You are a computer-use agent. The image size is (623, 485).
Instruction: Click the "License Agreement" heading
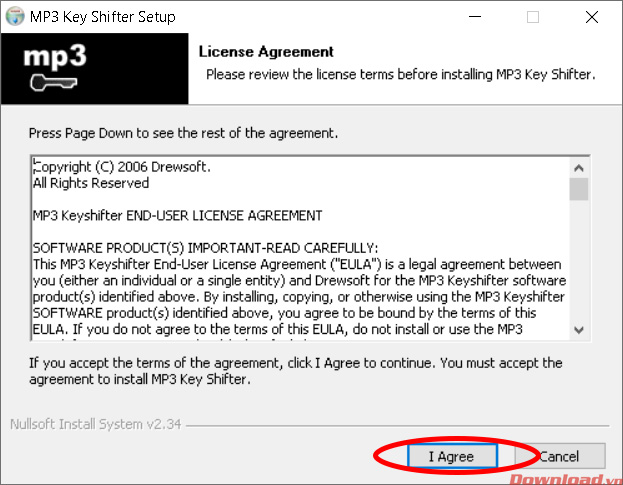click(266, 52)
